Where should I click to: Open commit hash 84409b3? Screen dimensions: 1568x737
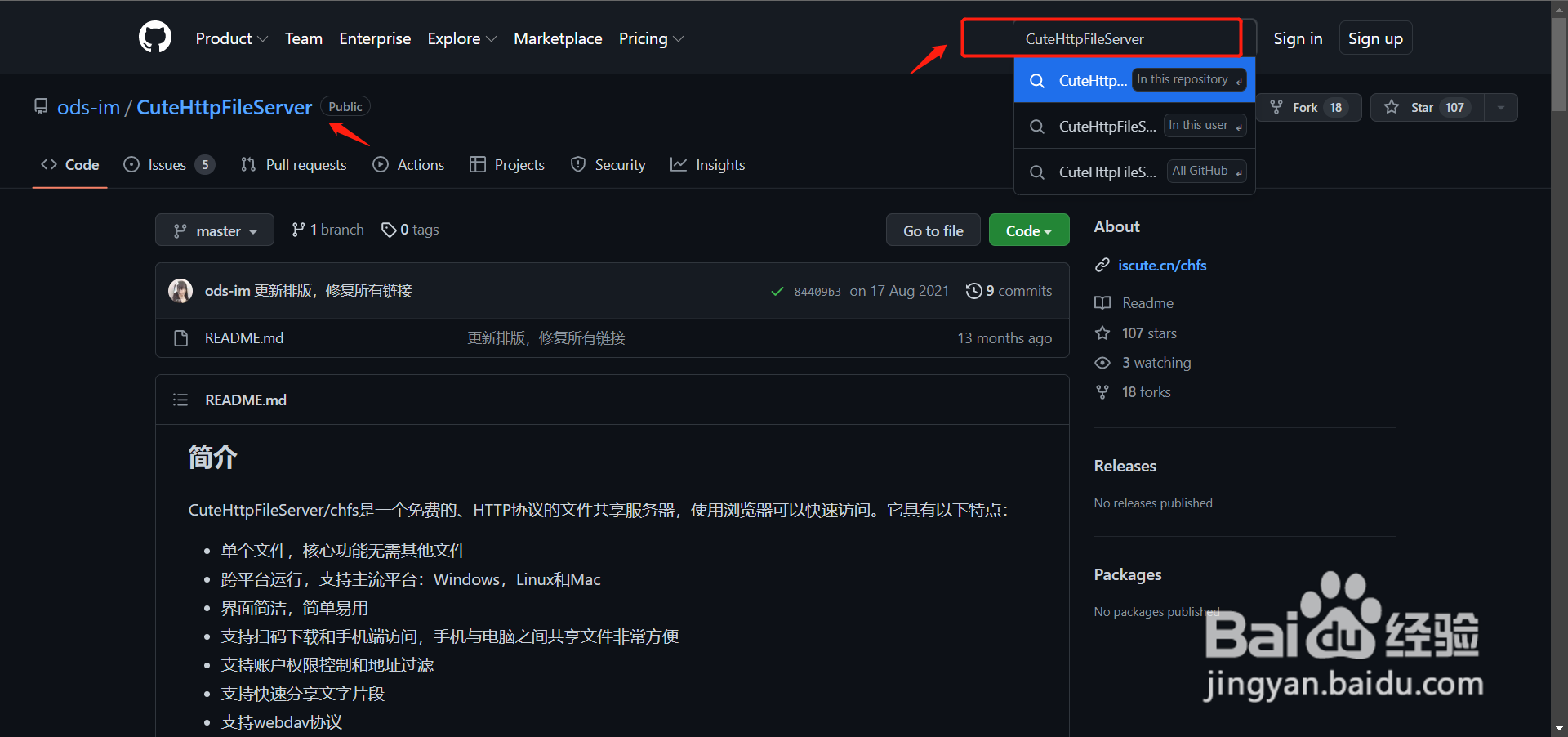coord(817,292)
